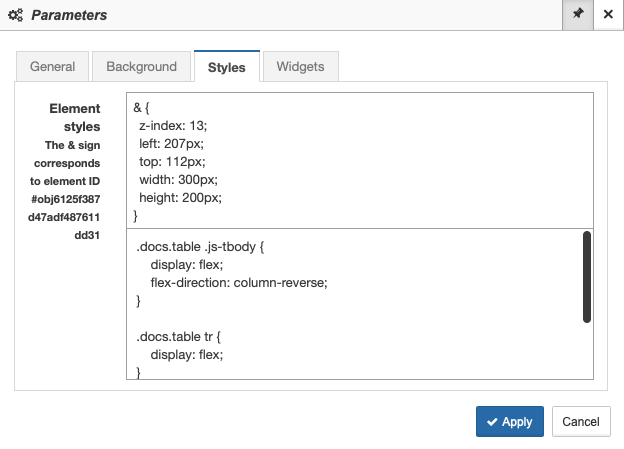
Task: Click the 'Element styles' label
Action: (x=75, y=117)
